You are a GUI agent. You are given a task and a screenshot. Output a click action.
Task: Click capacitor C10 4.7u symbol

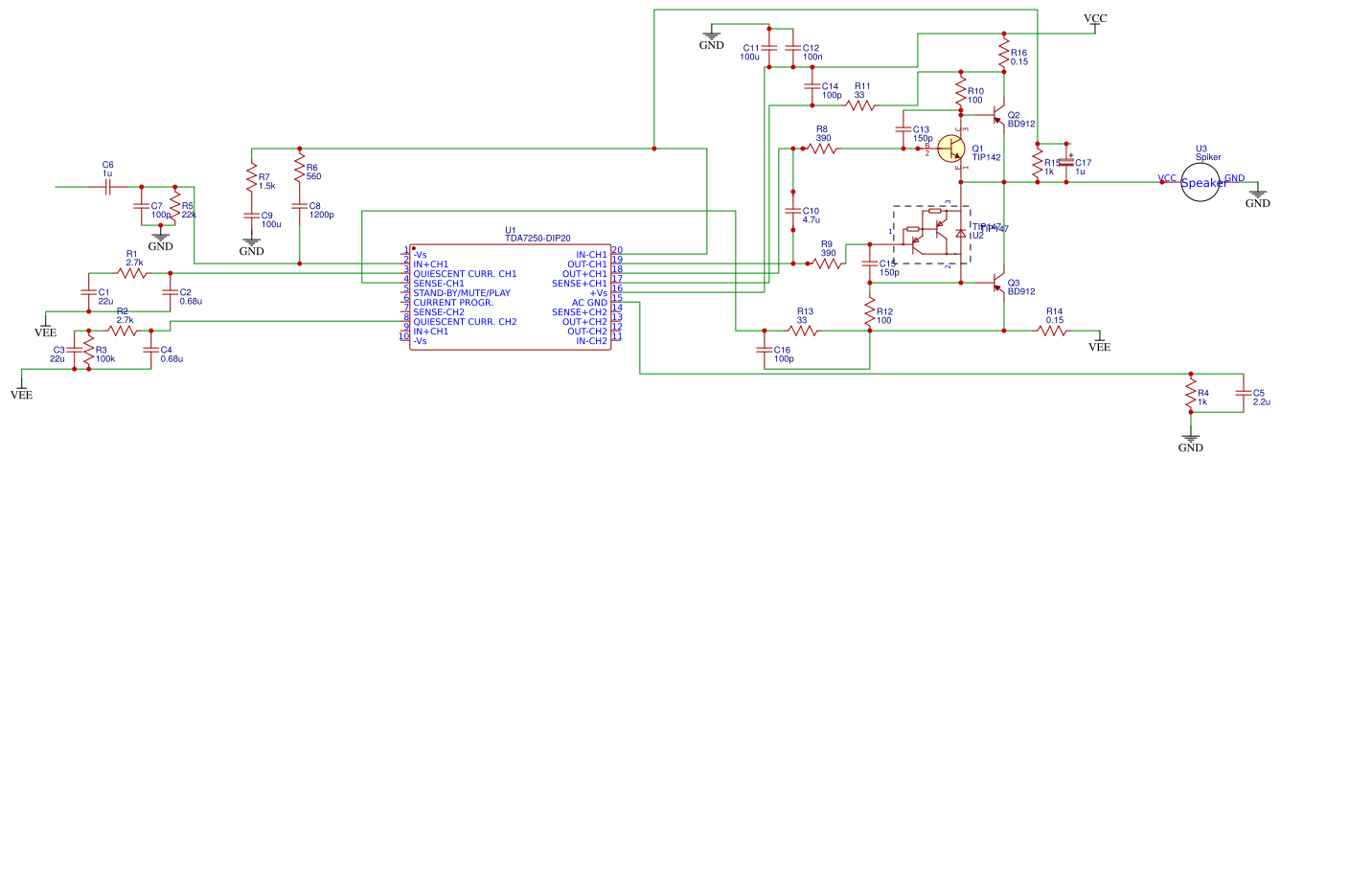coord(792,211)
